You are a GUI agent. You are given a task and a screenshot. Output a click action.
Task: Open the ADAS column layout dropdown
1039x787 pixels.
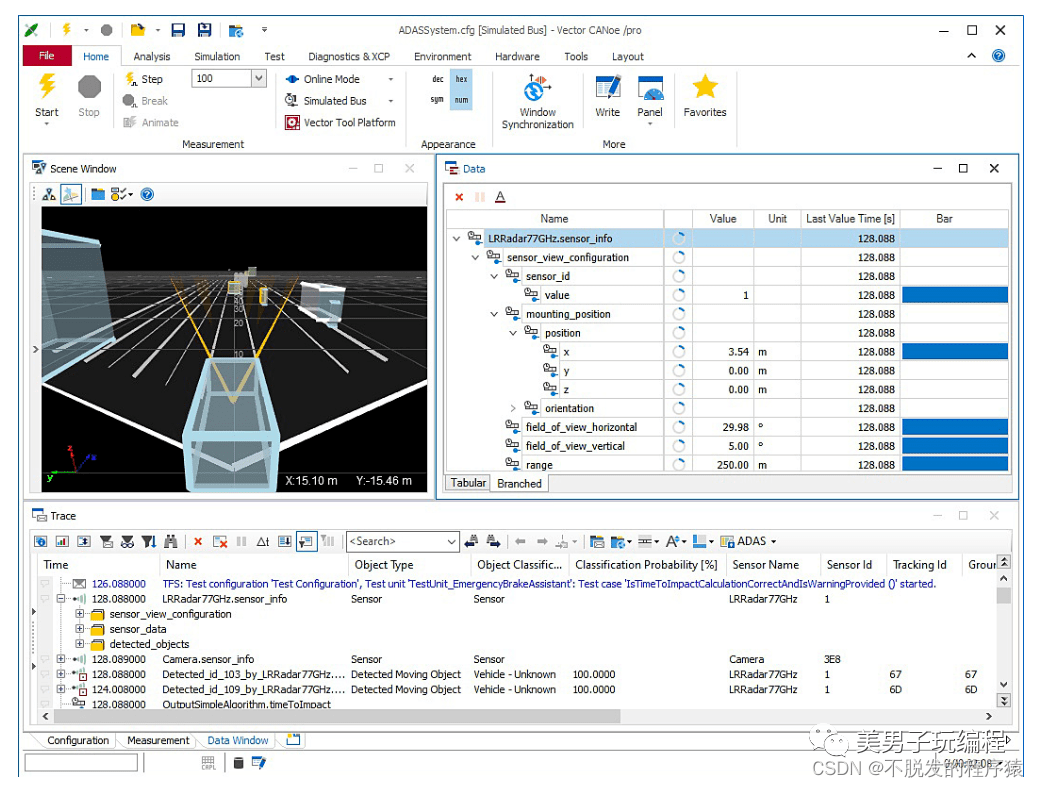coord(749,541)
